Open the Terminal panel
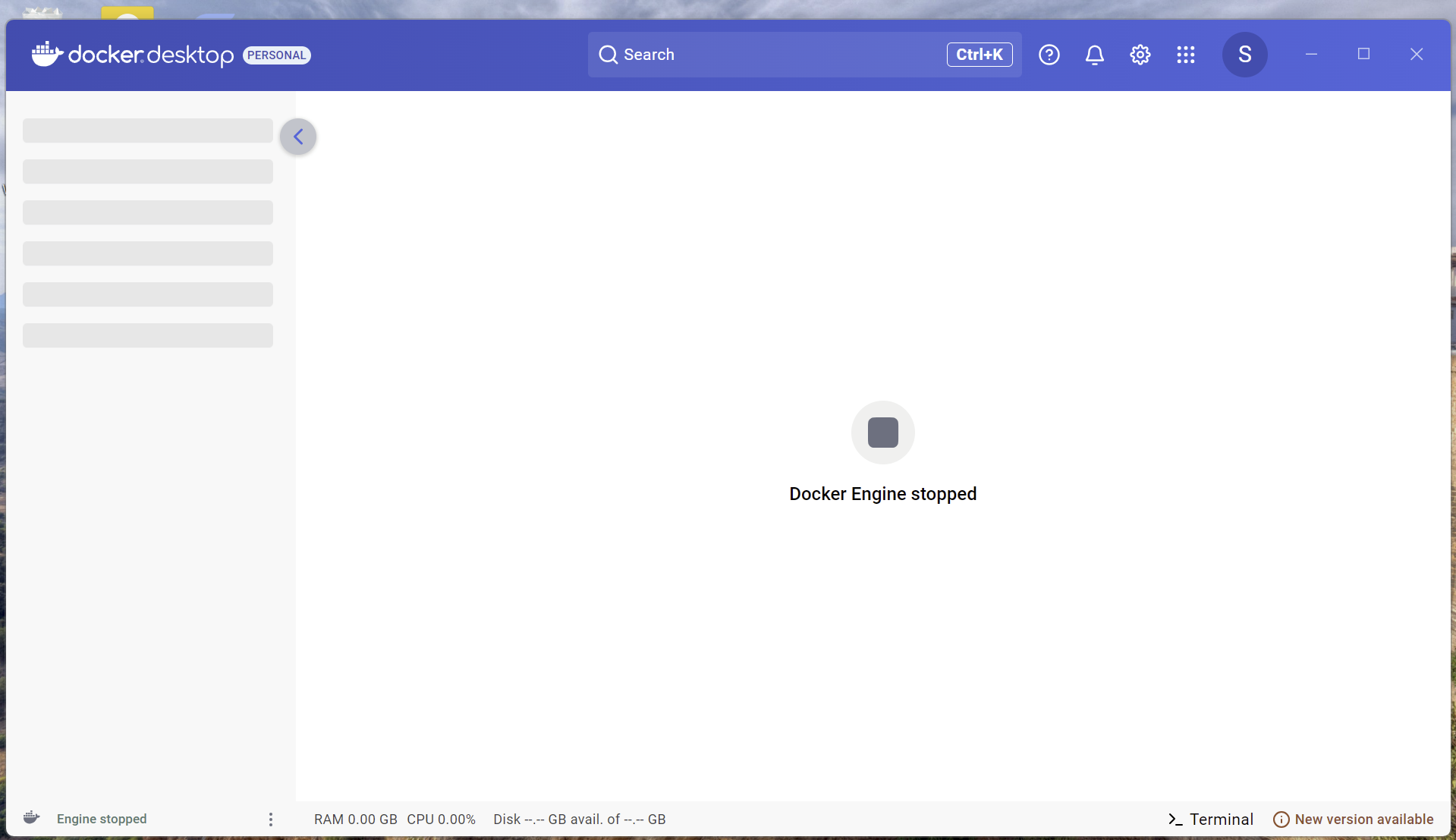The height and width of the screenshot is (840, 1456). [1210, 820]
